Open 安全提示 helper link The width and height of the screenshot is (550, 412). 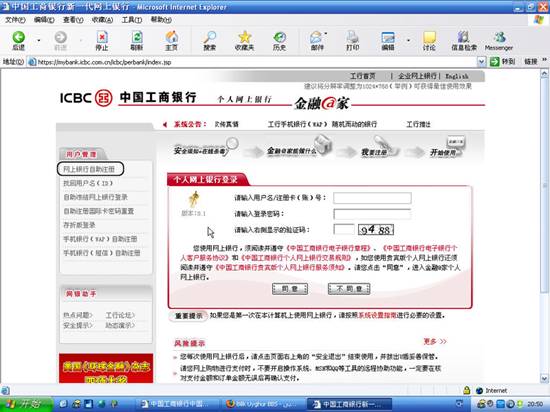(x=78, y=325)
